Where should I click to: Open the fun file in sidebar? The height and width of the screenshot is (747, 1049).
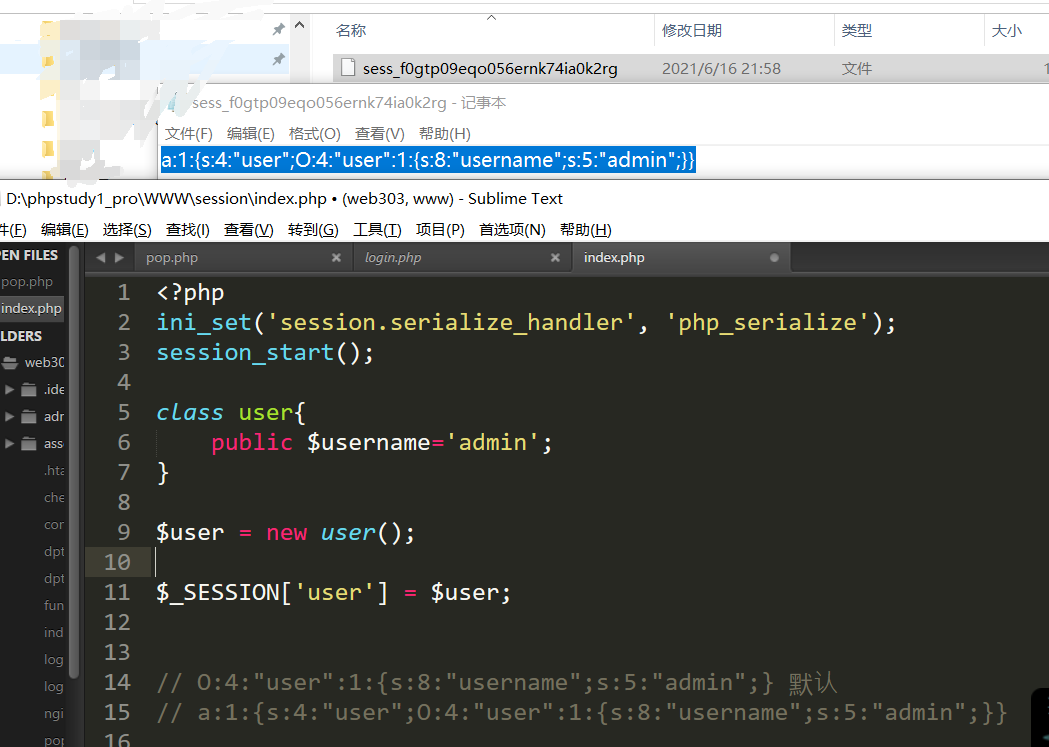click(x=54, y=605)
